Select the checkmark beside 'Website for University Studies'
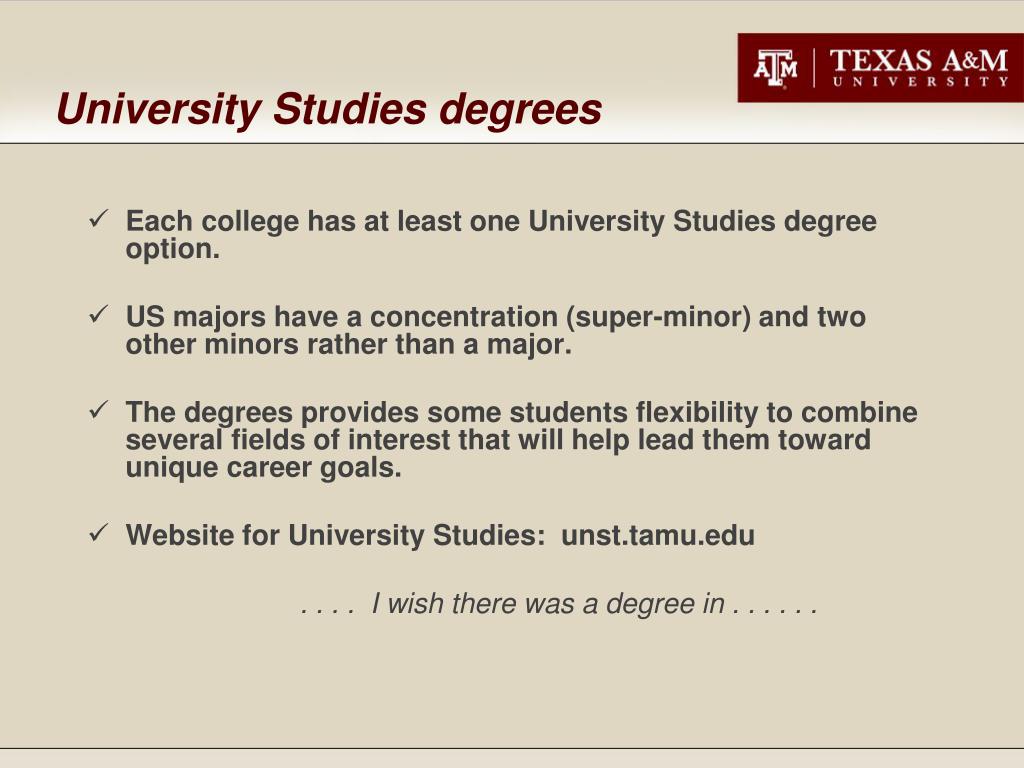Viewport: 1024px width, 768px height. [97, 532]
